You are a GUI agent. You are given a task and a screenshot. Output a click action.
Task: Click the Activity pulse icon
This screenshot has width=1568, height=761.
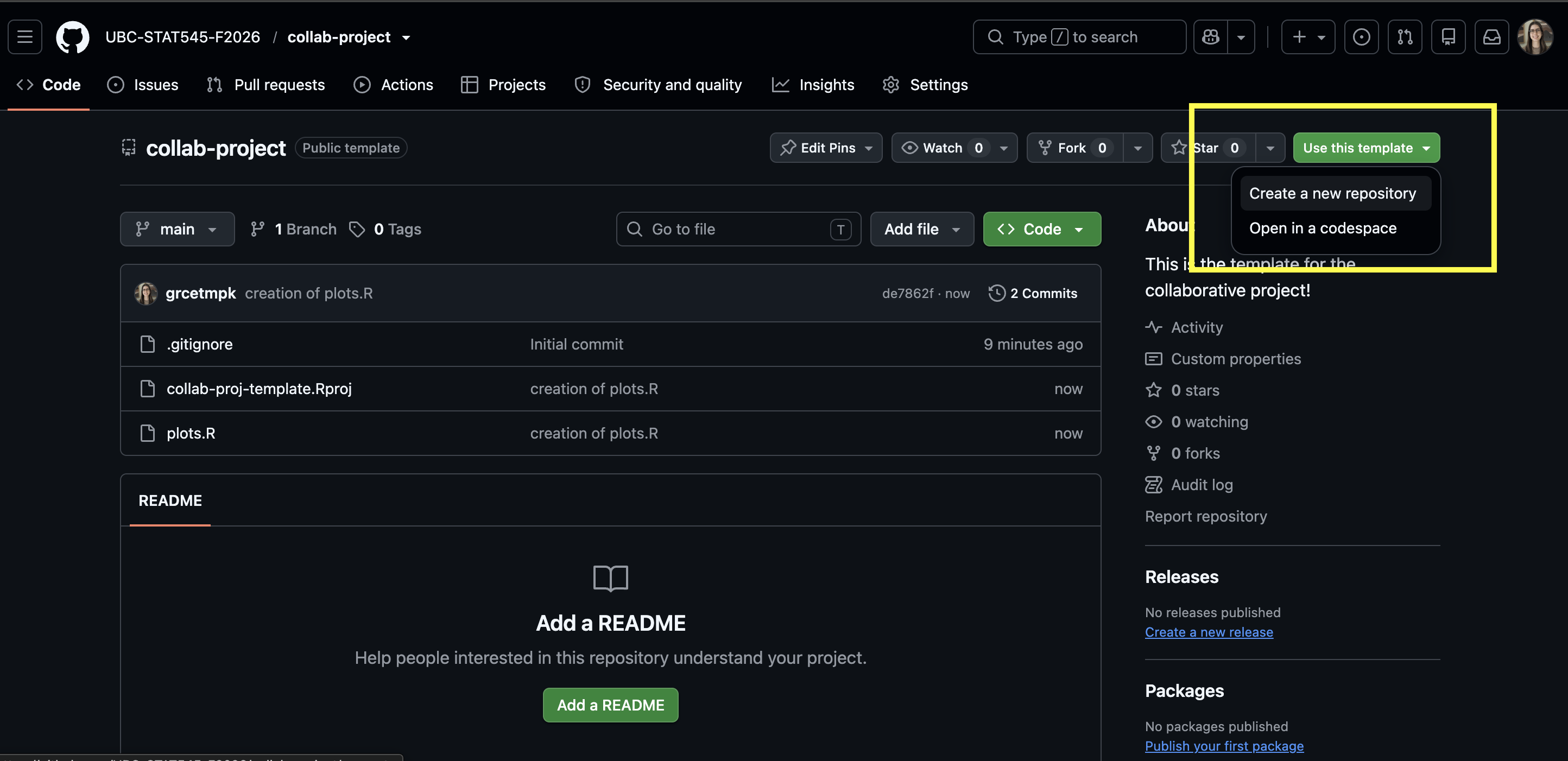click(1154, 327)
